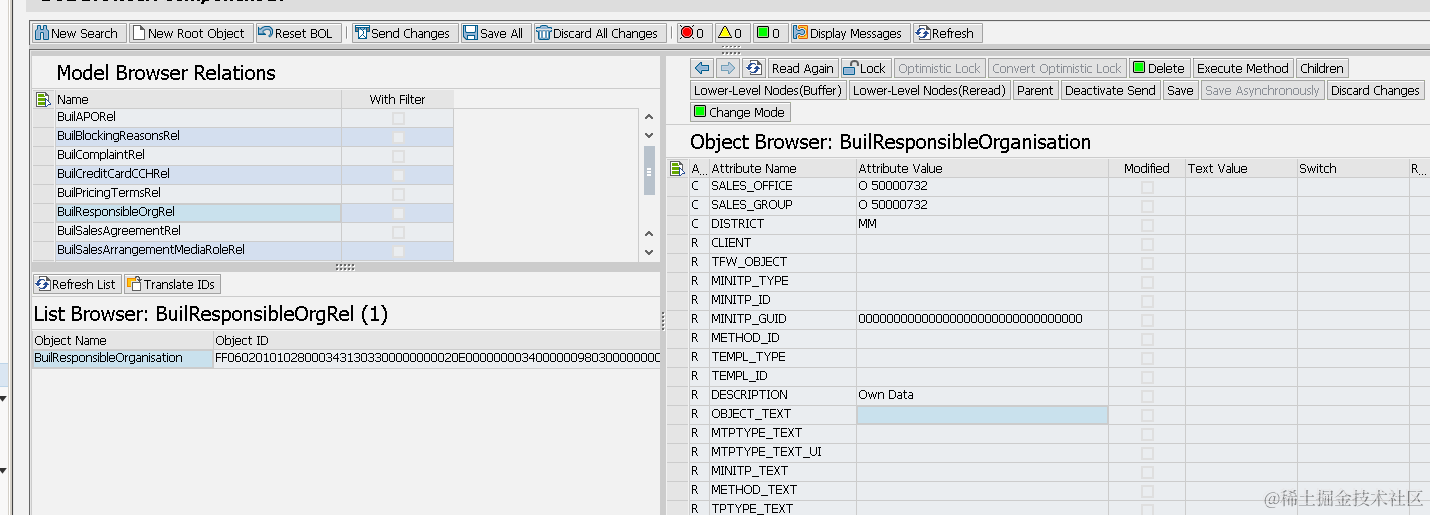Show Lower-Level Nodes(Buffer)
This screenshot has height=515, width=1430.
click(x=769, y=90)
